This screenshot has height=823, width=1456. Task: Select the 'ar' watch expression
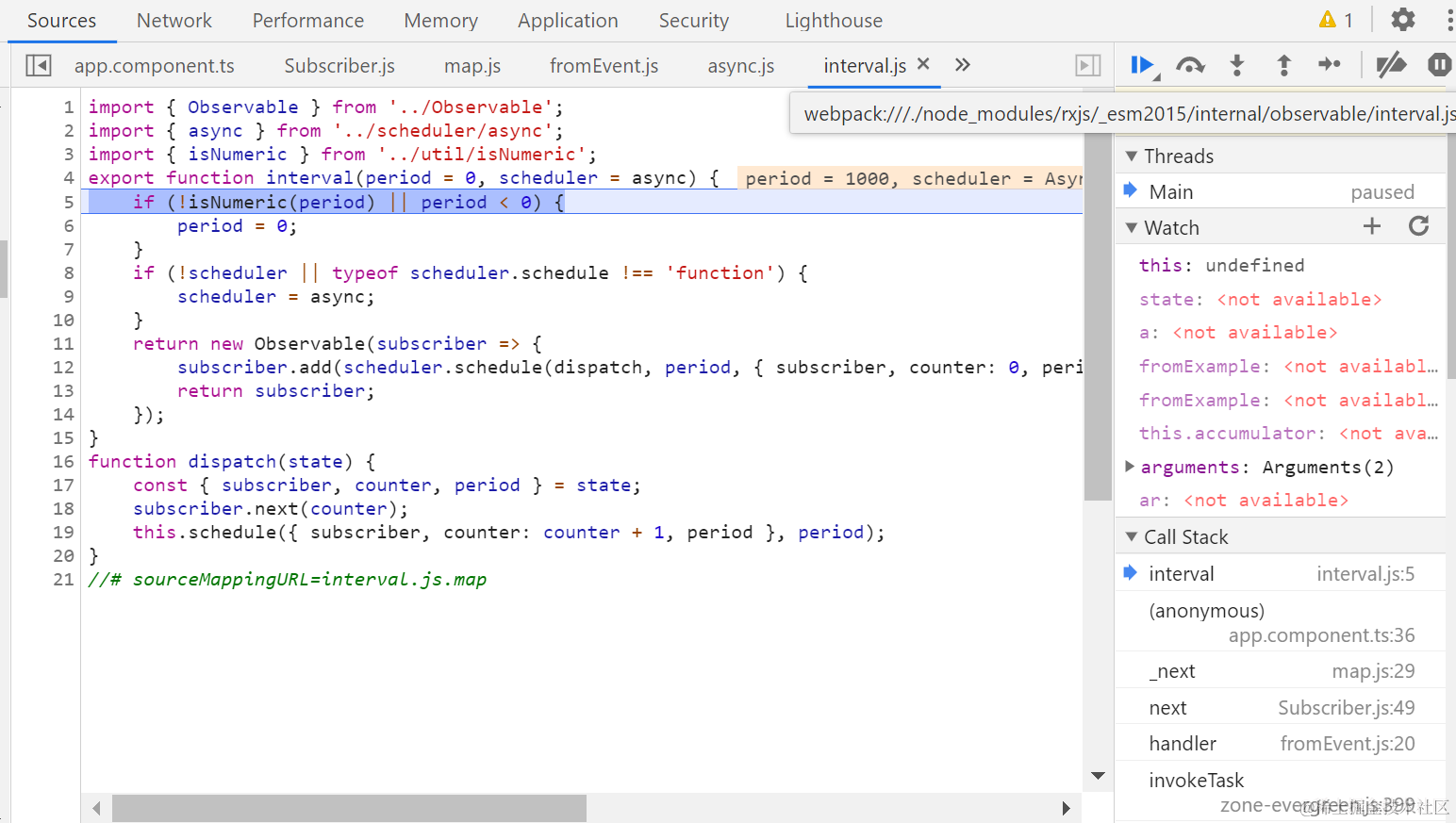1244,500
